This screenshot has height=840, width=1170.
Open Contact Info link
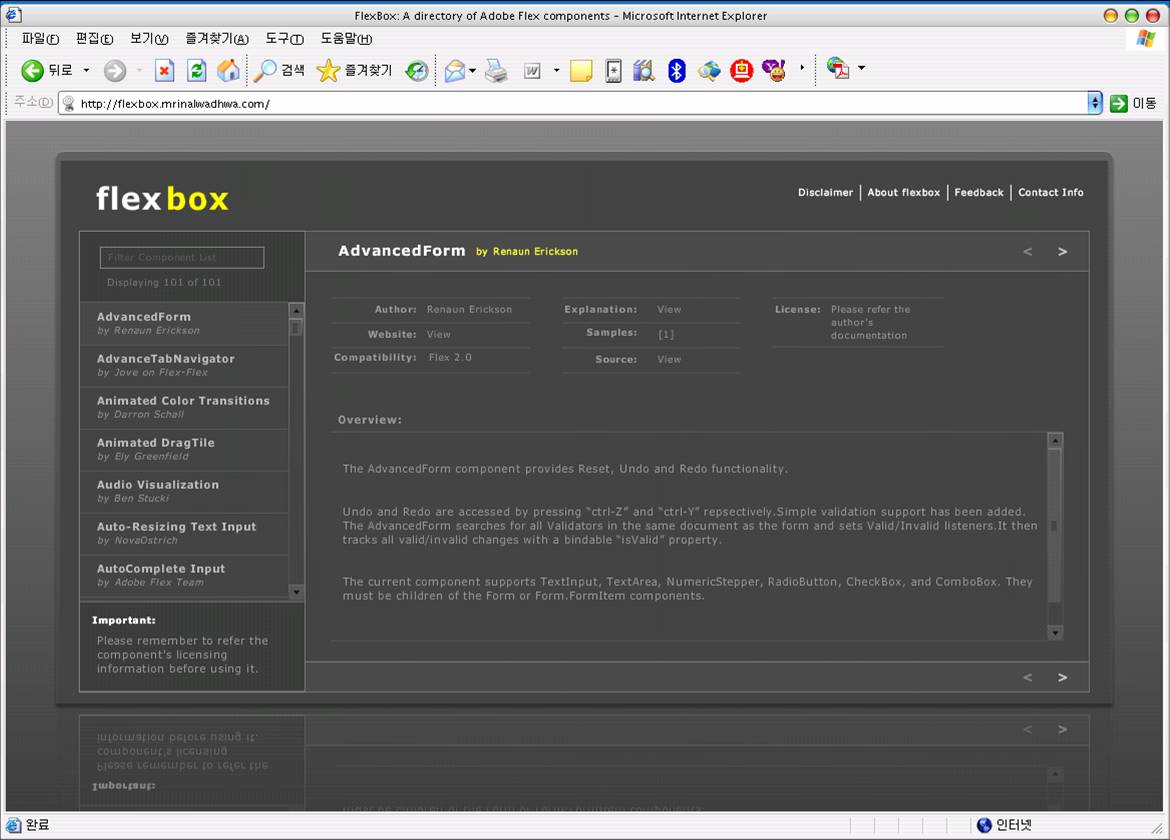click(1051, 192)
